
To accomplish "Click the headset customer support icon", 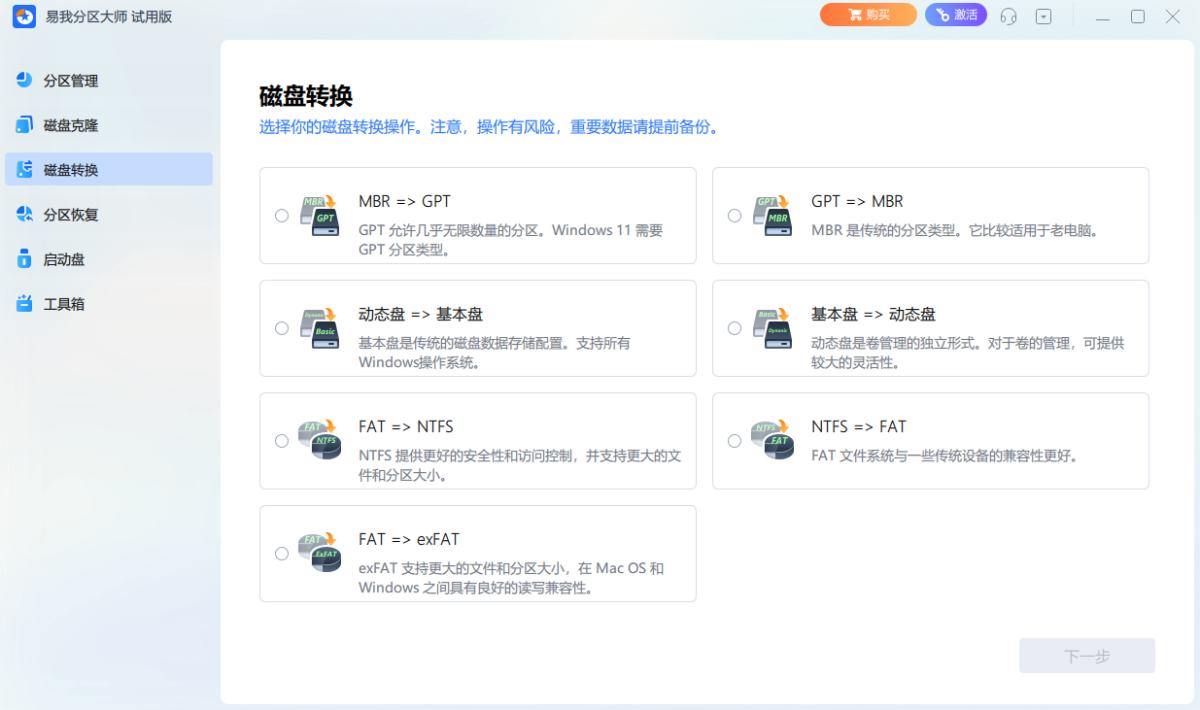I will [1009, 16].
